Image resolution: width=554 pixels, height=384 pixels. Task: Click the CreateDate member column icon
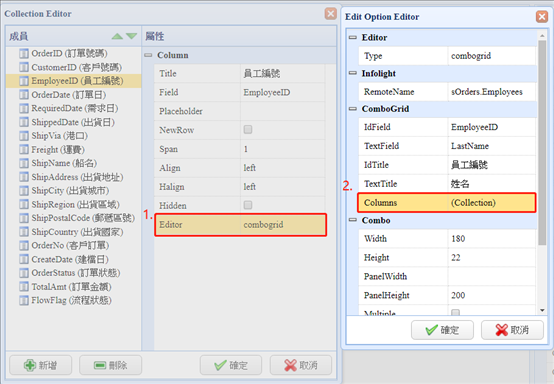click(x=24, y=259)
